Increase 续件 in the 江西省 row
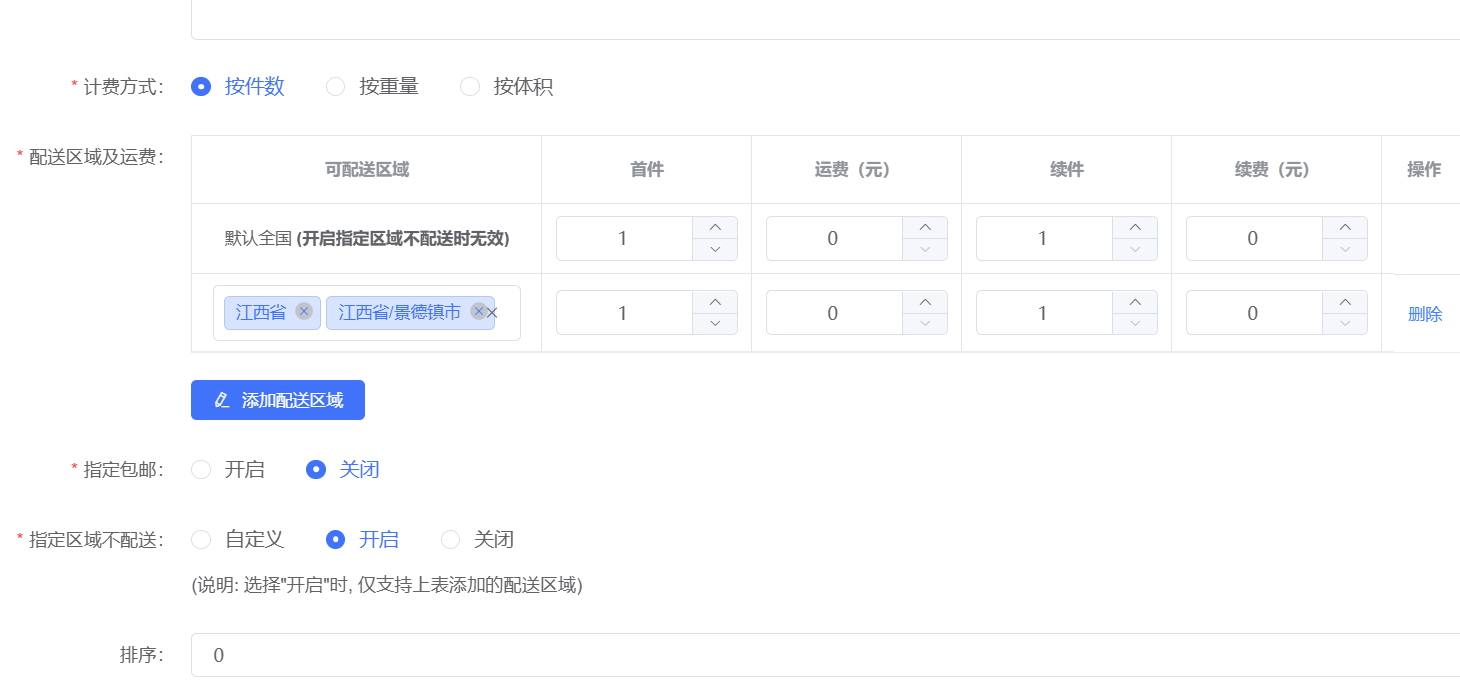 coord(1135,302)
